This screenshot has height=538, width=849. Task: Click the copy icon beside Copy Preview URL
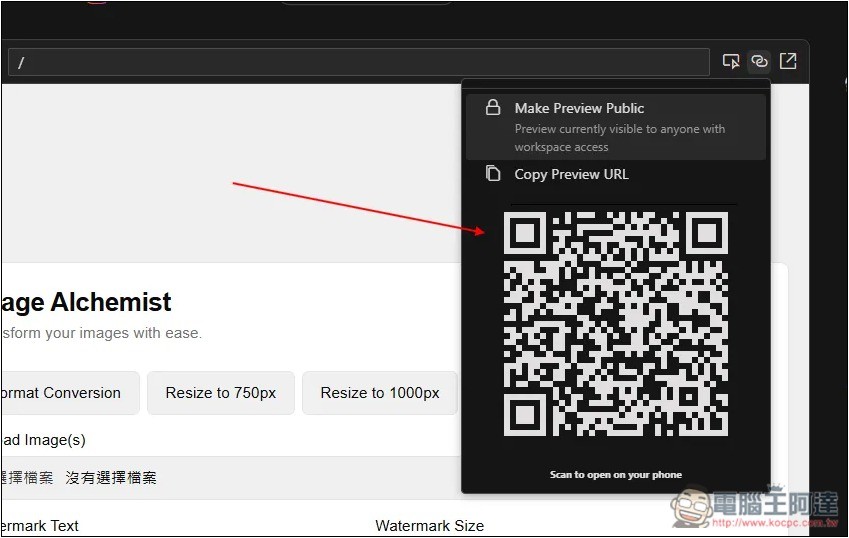point(492,174)
